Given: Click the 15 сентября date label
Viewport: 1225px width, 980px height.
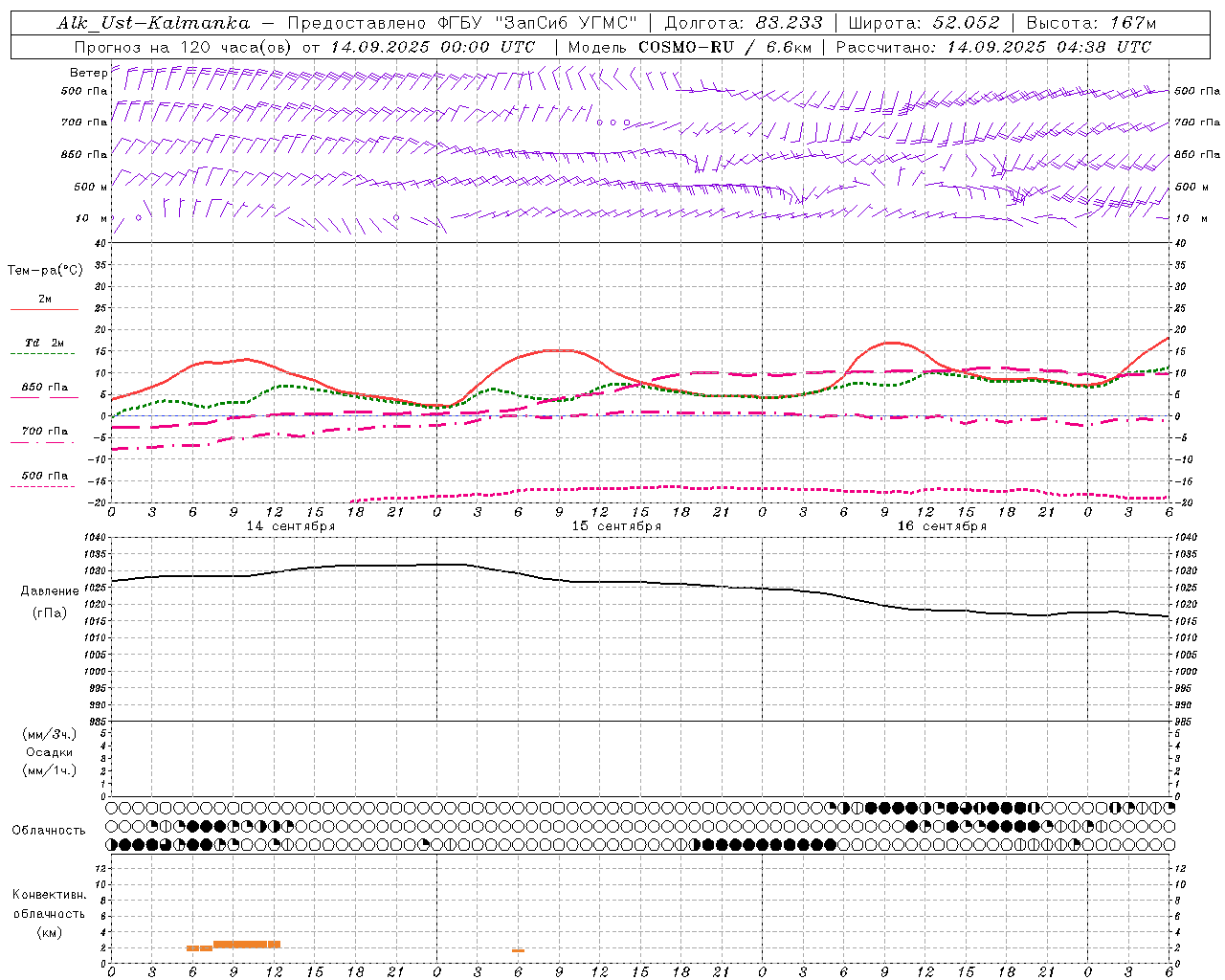Looking at the screenshot, I should pos(615,526).
